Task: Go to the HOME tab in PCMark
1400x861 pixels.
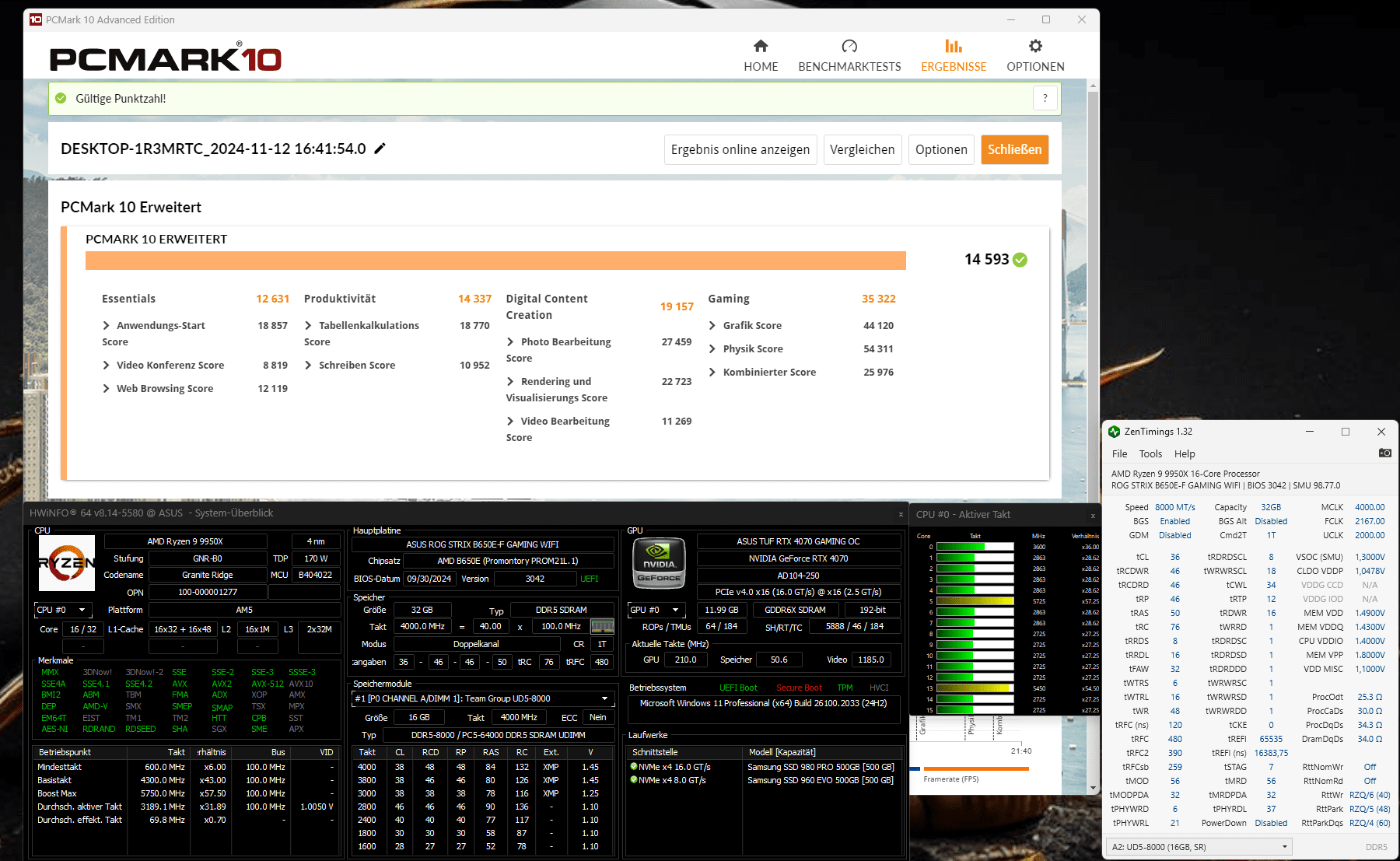Action: pyautogui.click(x=761, y=56)
